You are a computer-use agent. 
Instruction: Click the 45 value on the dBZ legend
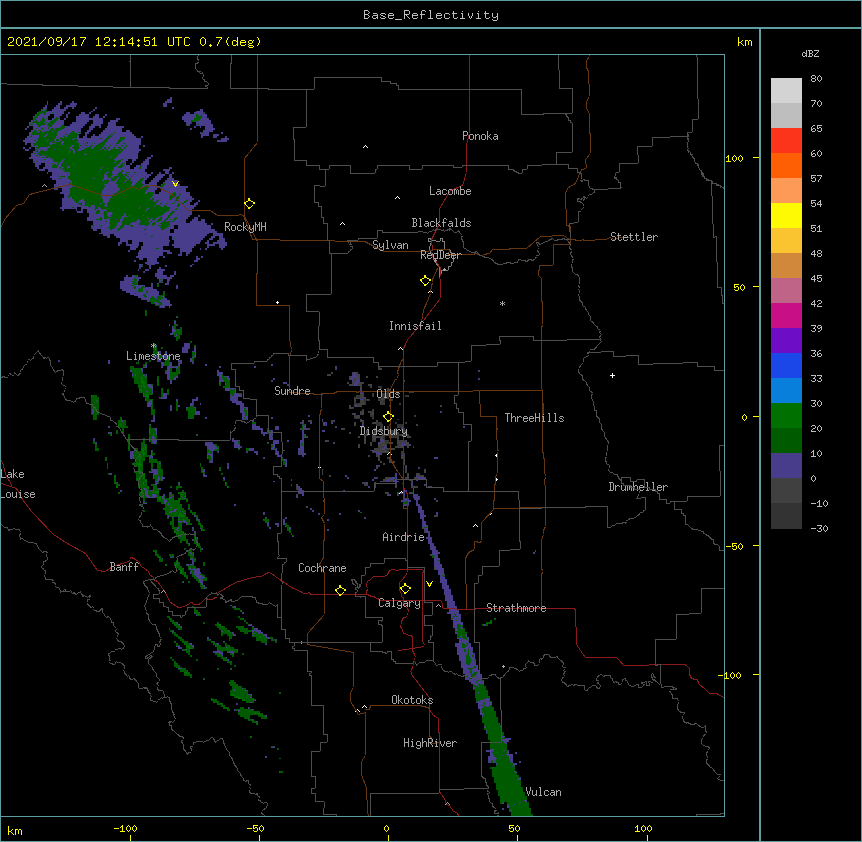tap(816, 278)
